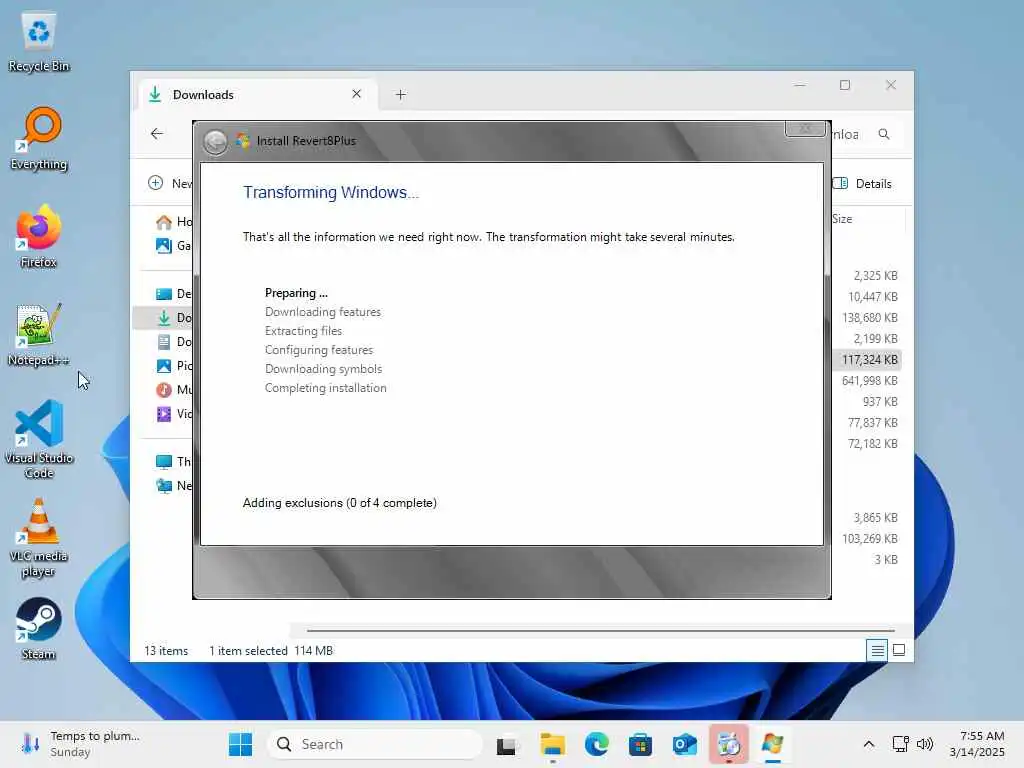This screenshot has height=768, width=1024.
Task: Toggle the Details pane in Explorer
Action: tap(863, 184)
